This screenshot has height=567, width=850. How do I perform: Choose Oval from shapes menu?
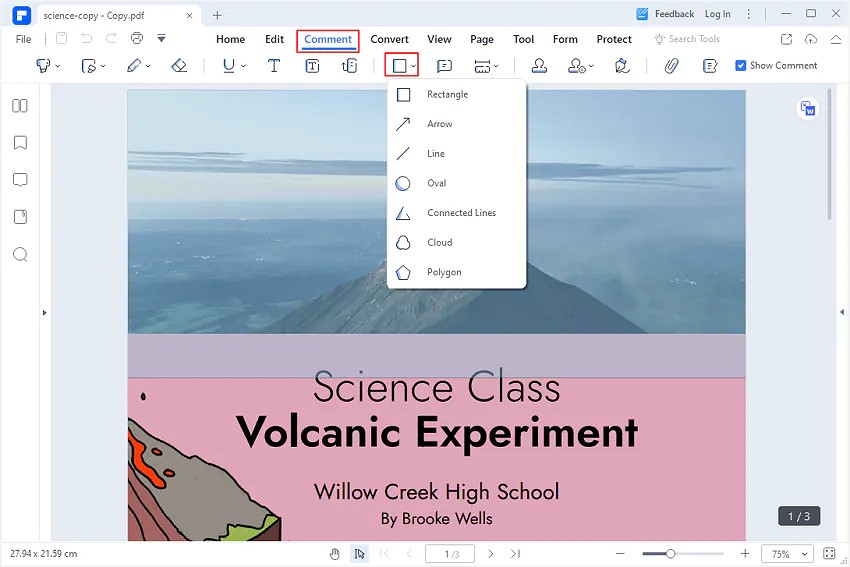456,183
